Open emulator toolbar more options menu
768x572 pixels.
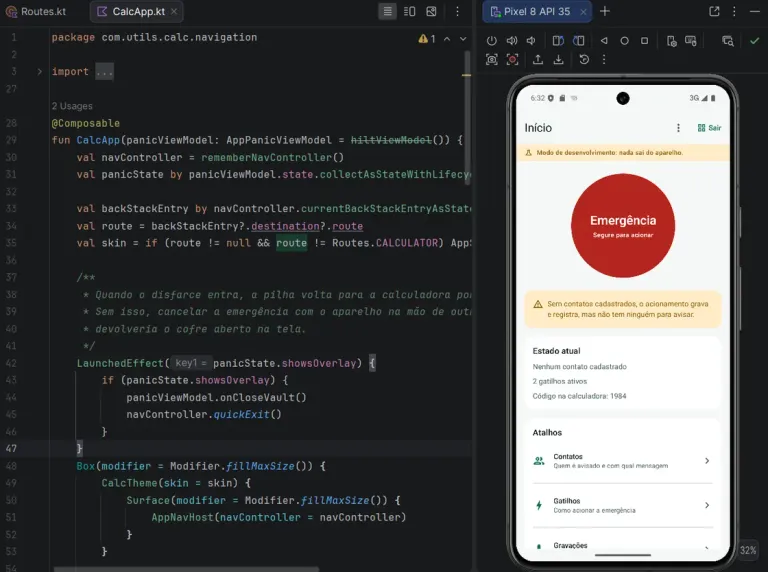point(604,60)
